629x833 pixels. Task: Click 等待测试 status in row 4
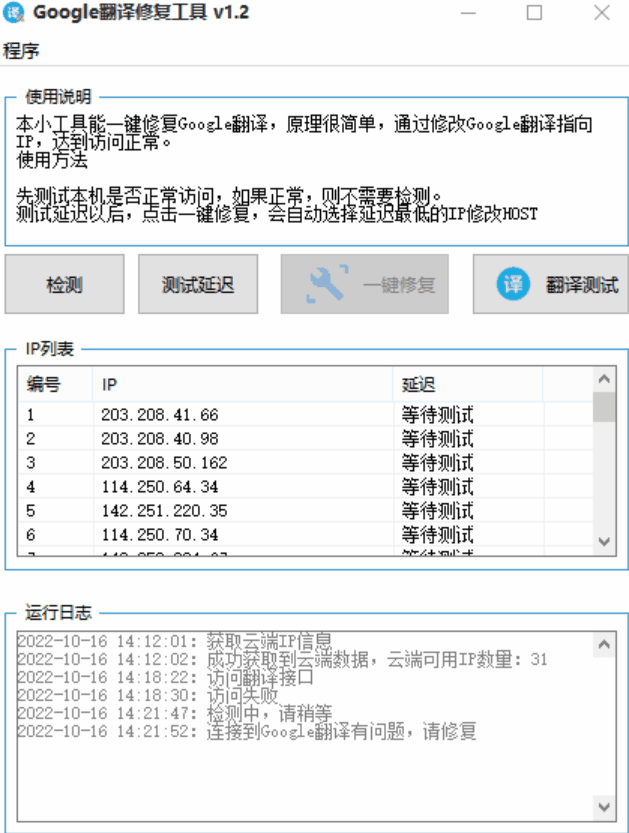pyautogui.click(x=437, y=486)
